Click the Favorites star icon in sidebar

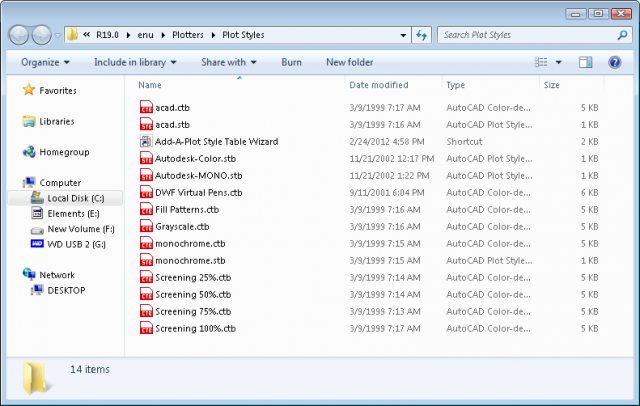29,90
